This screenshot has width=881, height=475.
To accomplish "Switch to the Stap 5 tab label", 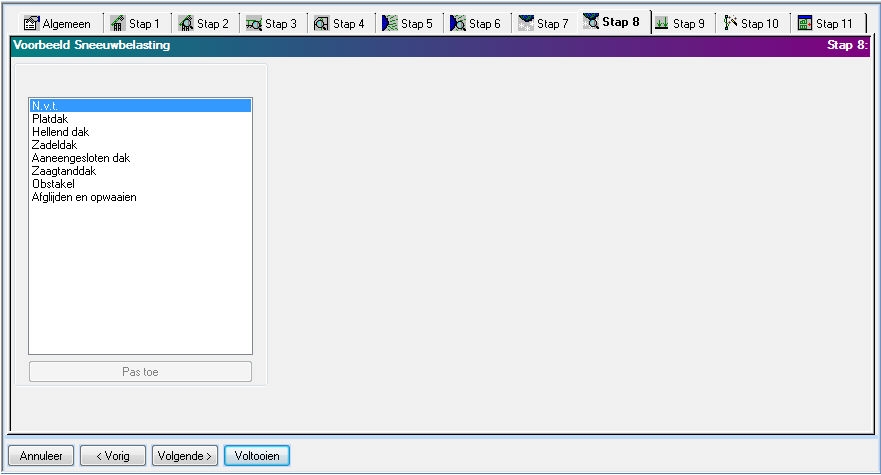I will 417,24.
